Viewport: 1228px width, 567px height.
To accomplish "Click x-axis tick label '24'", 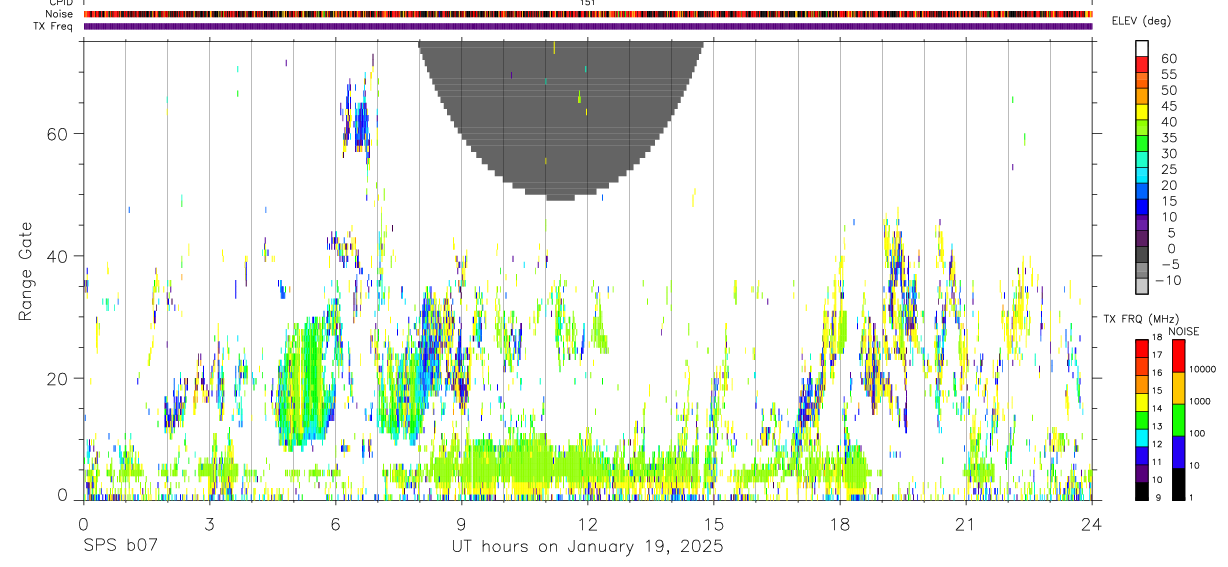I will pos(1091,525).
